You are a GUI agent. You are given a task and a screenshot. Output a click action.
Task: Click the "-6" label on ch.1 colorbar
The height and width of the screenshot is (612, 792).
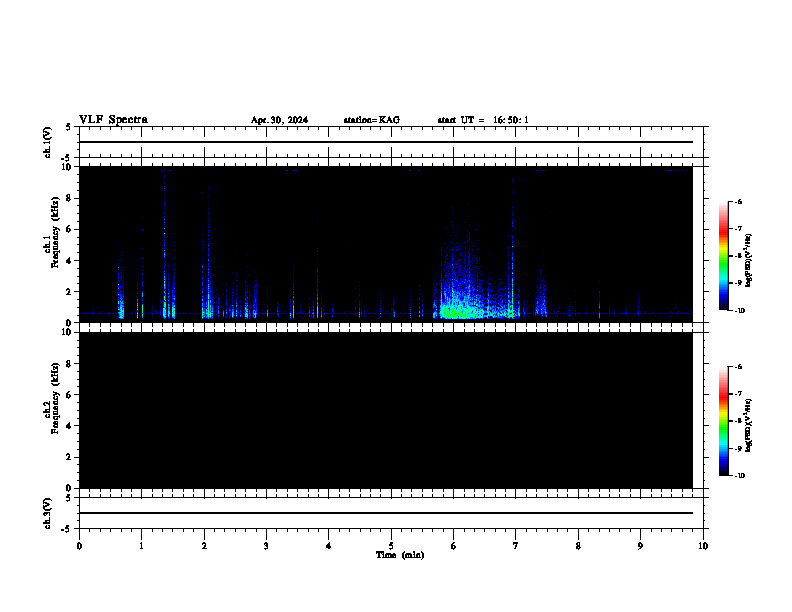[738, 201]
